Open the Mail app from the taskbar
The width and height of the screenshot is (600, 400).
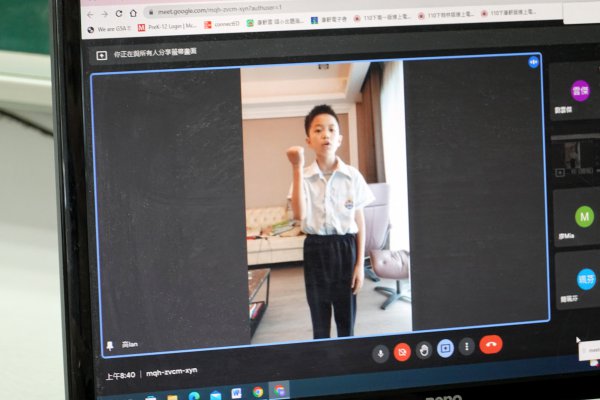coord(215,395)
